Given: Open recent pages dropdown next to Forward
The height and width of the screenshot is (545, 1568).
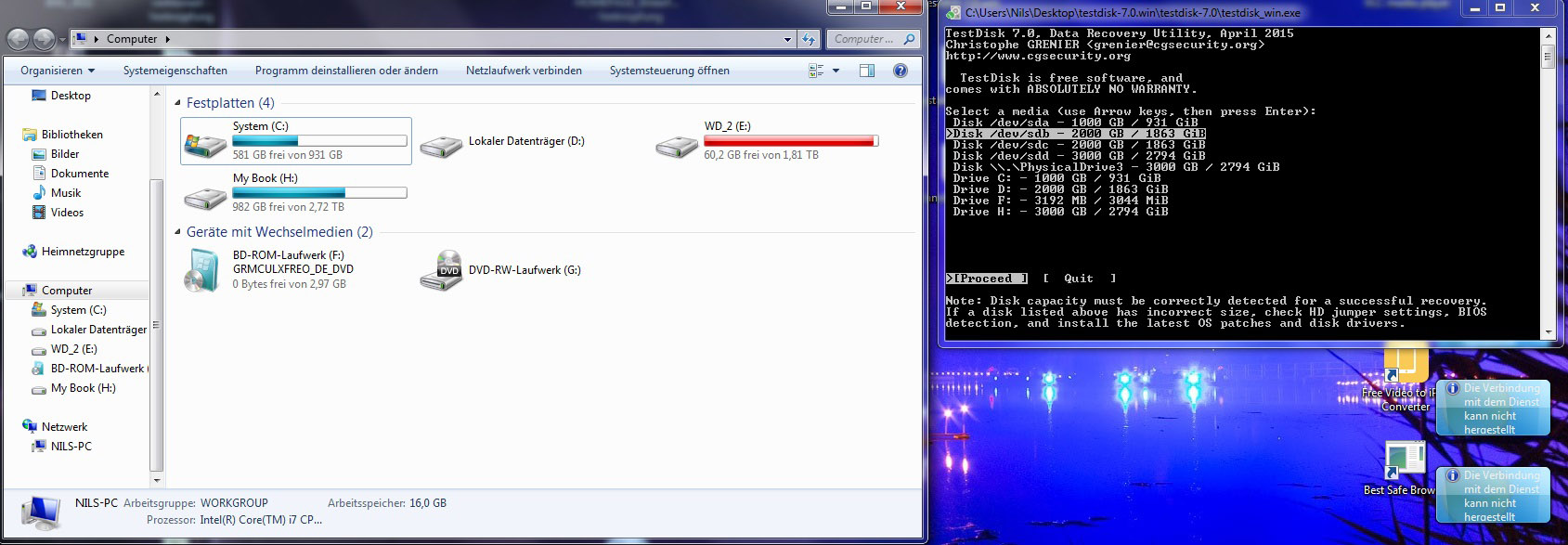Looking at the screenshot, I should (x=62, y=40).
